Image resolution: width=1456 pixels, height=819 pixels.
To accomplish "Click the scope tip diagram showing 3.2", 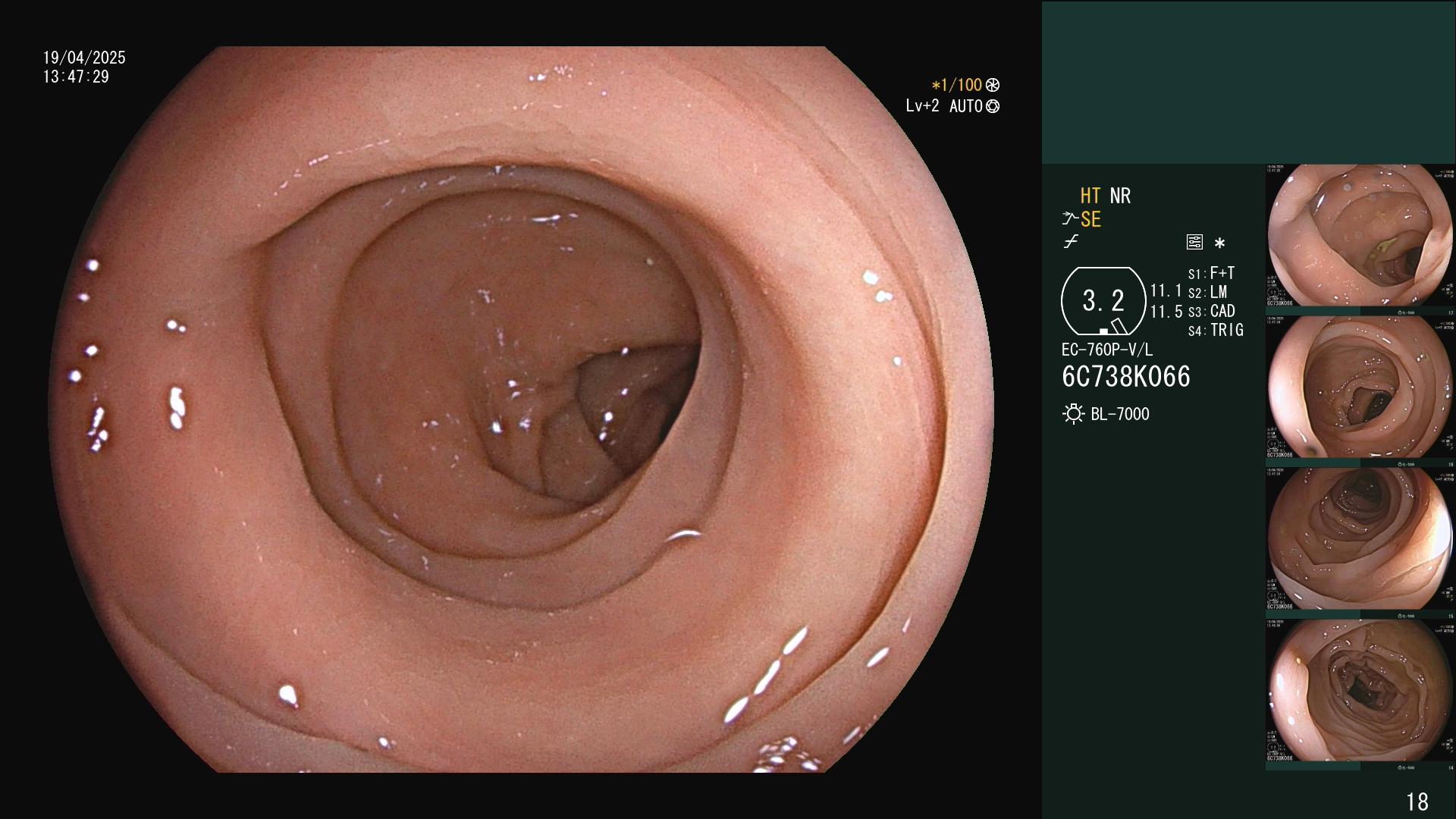I will click(x=1103, y=301).
